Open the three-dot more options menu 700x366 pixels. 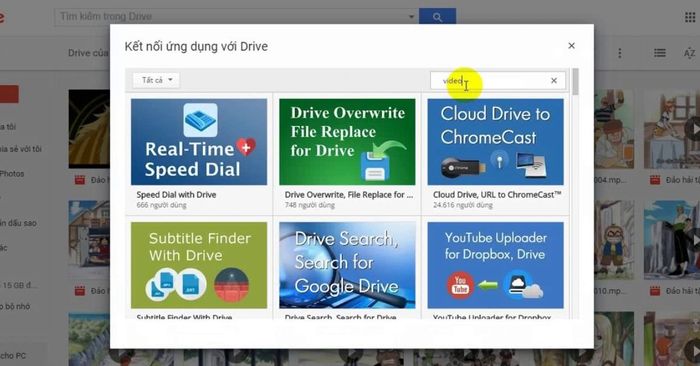(620, 53)
